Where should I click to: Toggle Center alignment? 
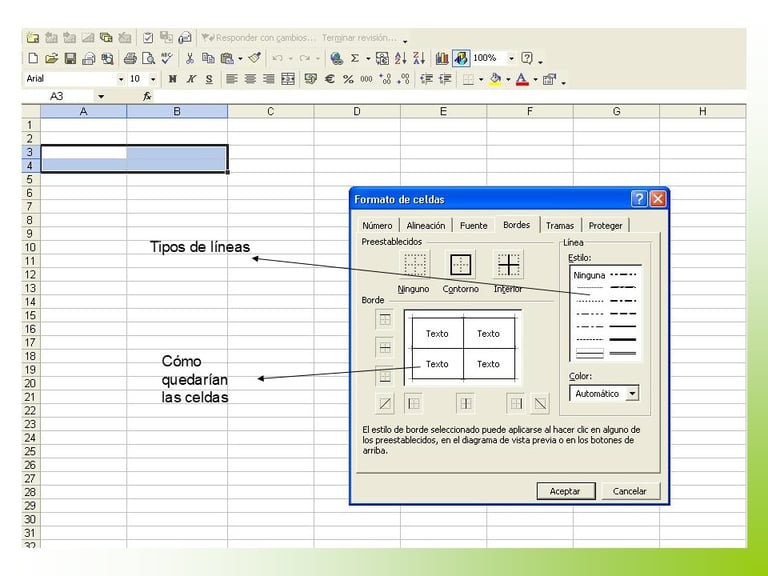pyautogui.click(x=250, y=79)
